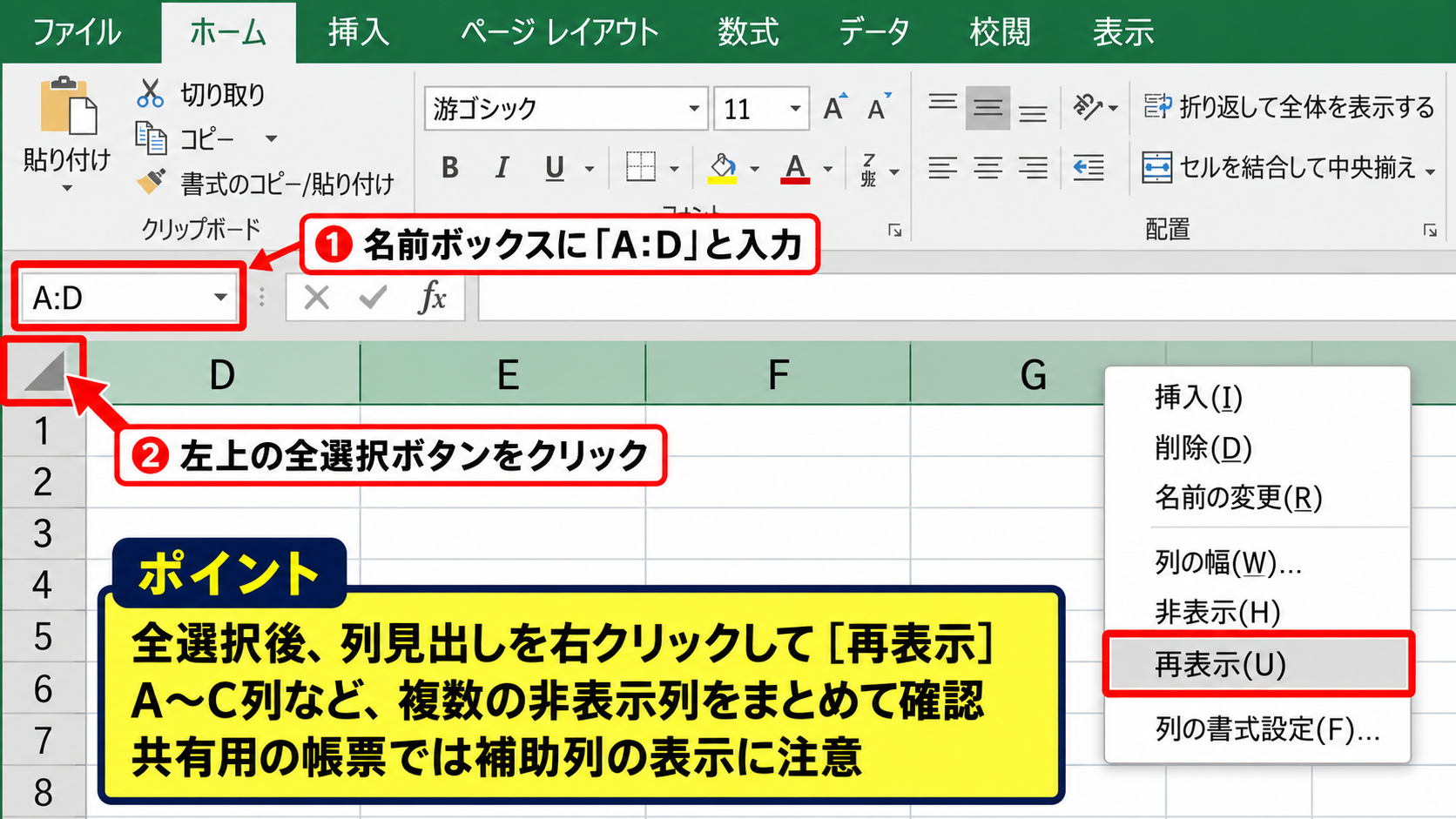Choose 再表示(U) from the context menu
Screen dimensions: 1456x819
1257,665
